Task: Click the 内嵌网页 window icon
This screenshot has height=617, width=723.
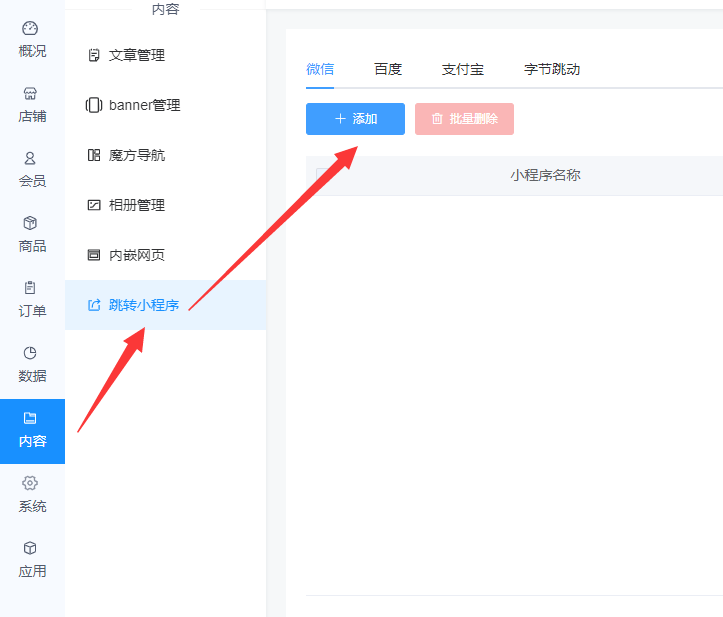Action: [94, 255]
